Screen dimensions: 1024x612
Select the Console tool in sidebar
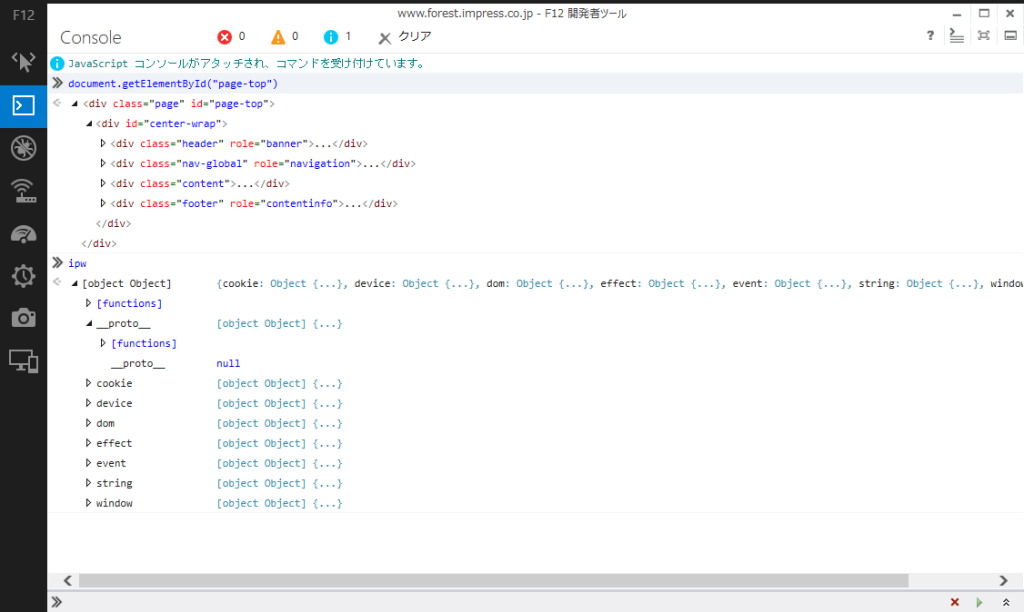(x=24, y=105)
